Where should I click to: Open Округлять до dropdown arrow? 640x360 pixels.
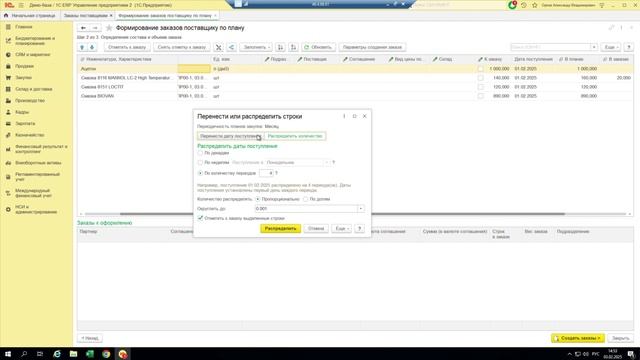coord(360,209)
